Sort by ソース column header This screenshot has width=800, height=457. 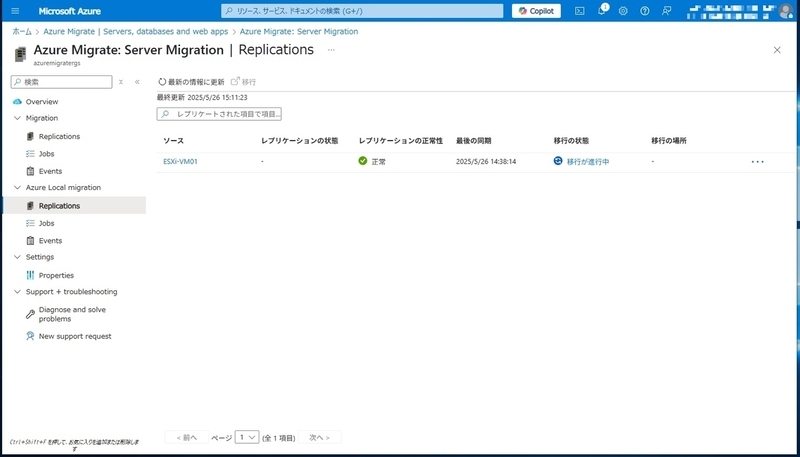tap(173, 141)
